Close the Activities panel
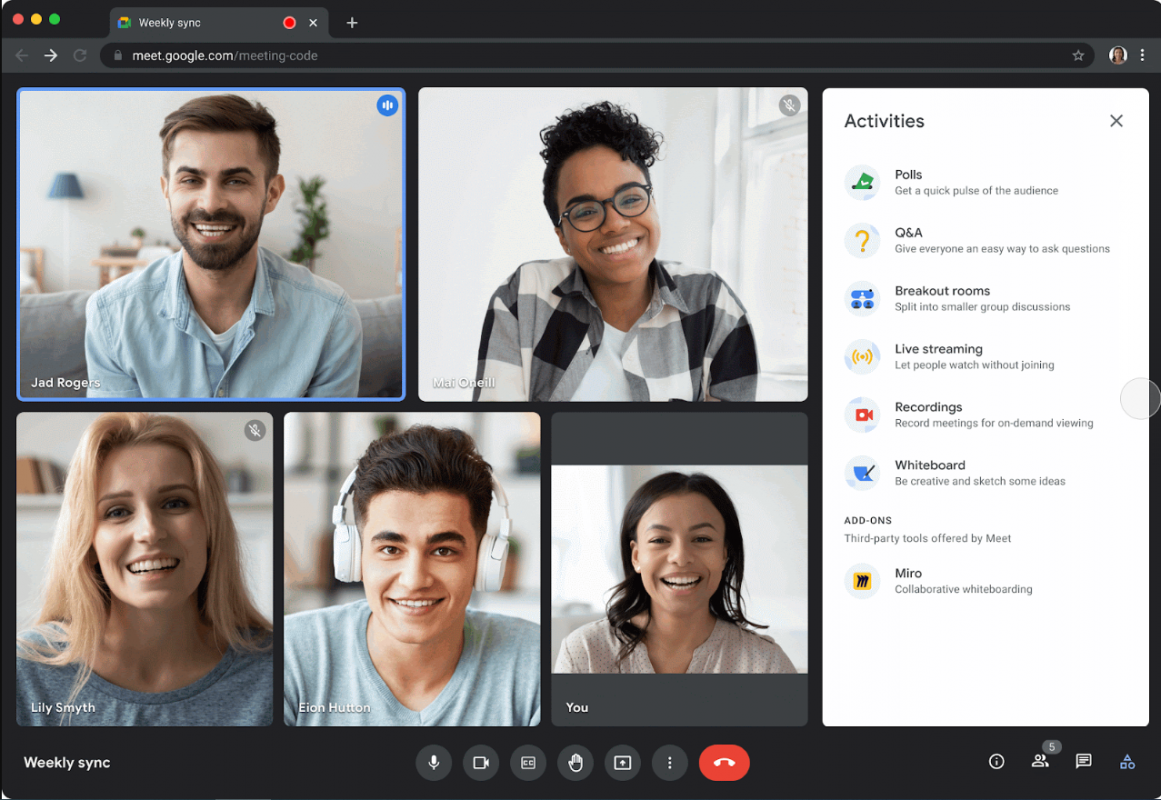This screenshot has height=800, width=1161. pos(1117,121)
